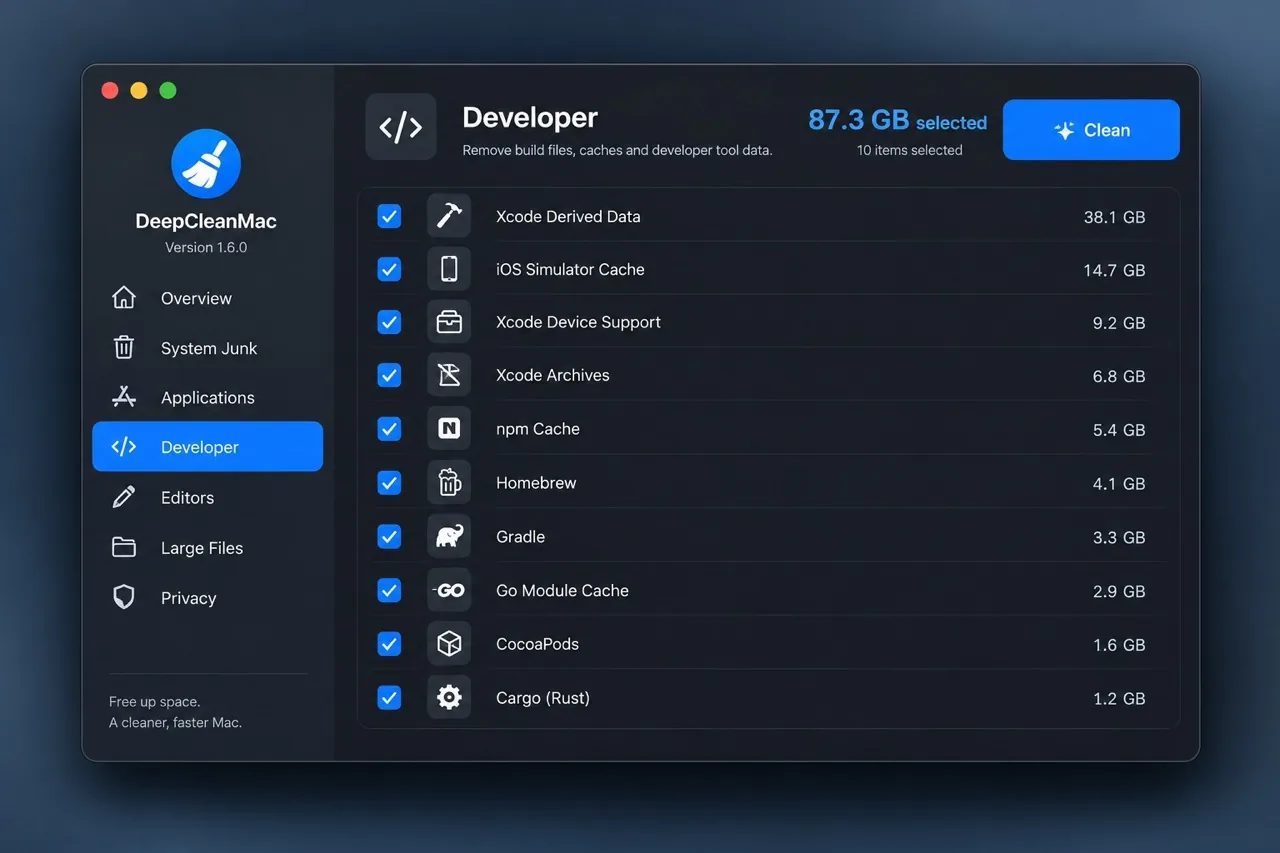Open the Overview section
This screenshot has width=1280, height=853.
click(x=207, y=297)
